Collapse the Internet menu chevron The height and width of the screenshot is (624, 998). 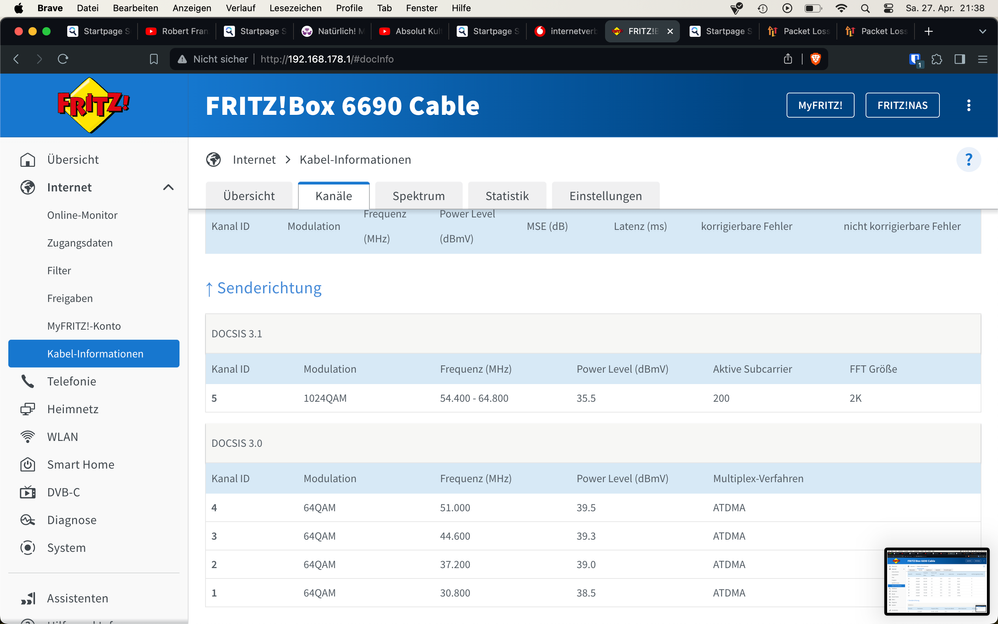pyautogui.click(x=168, y=187)
